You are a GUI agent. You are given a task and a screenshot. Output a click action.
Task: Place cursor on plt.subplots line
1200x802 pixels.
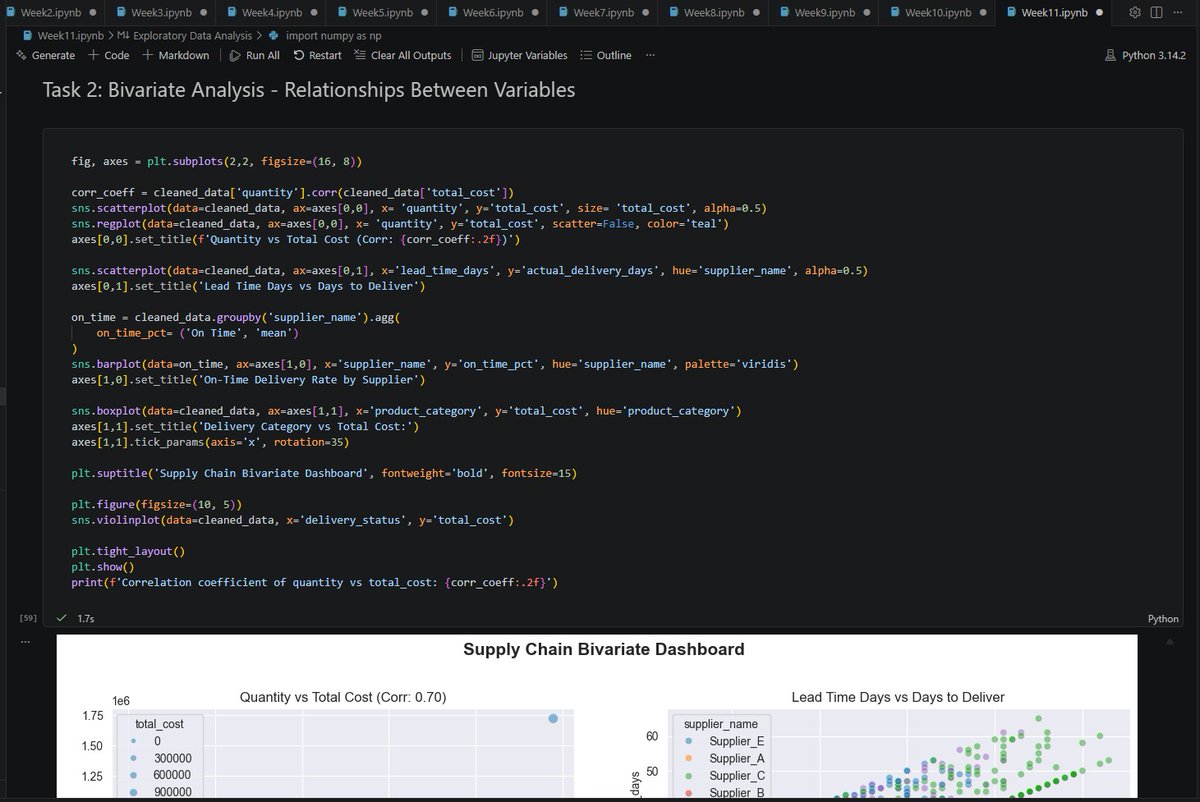[x=216, y=160]
